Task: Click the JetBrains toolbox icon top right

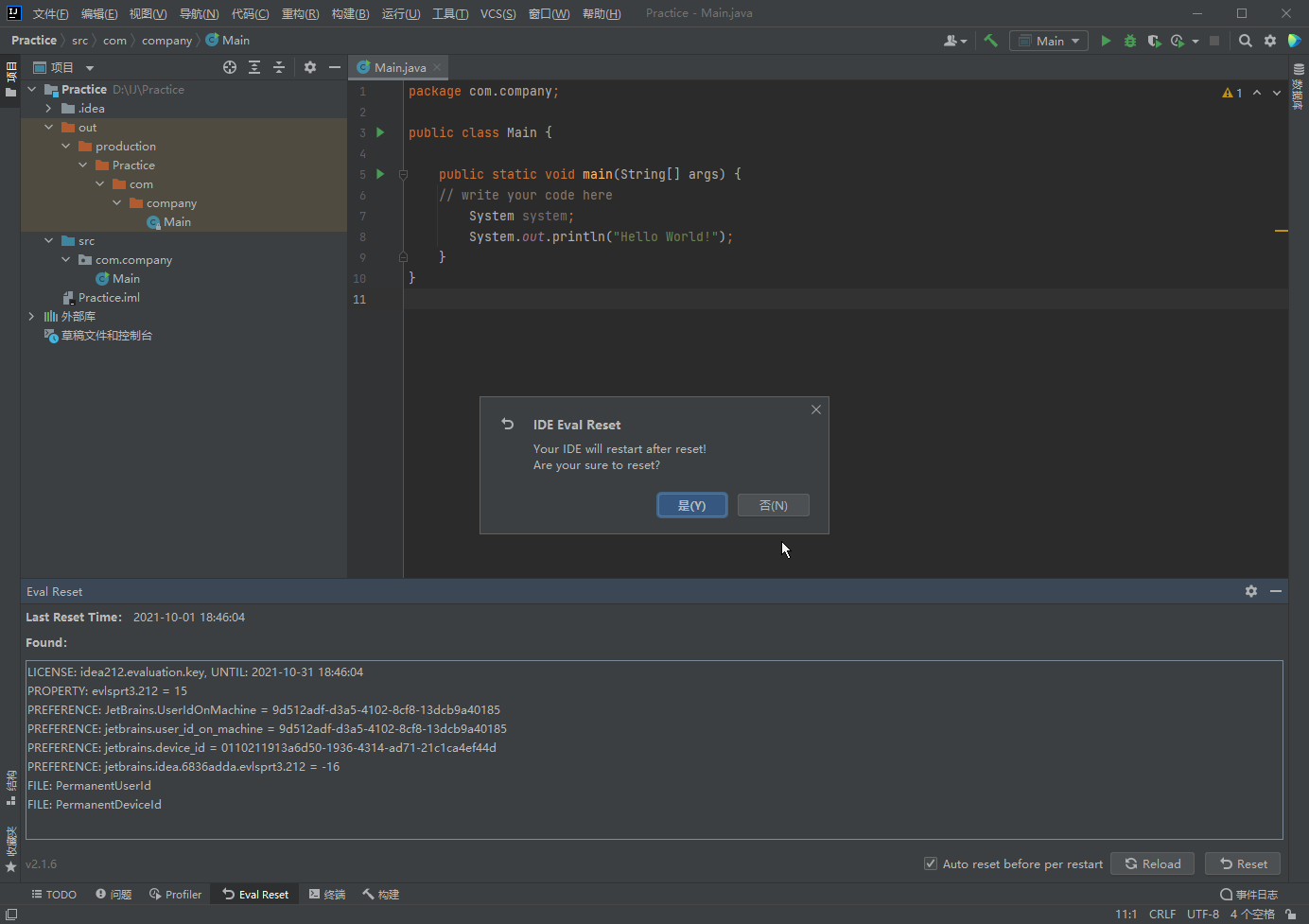Action: click(x=1295, y=41)
